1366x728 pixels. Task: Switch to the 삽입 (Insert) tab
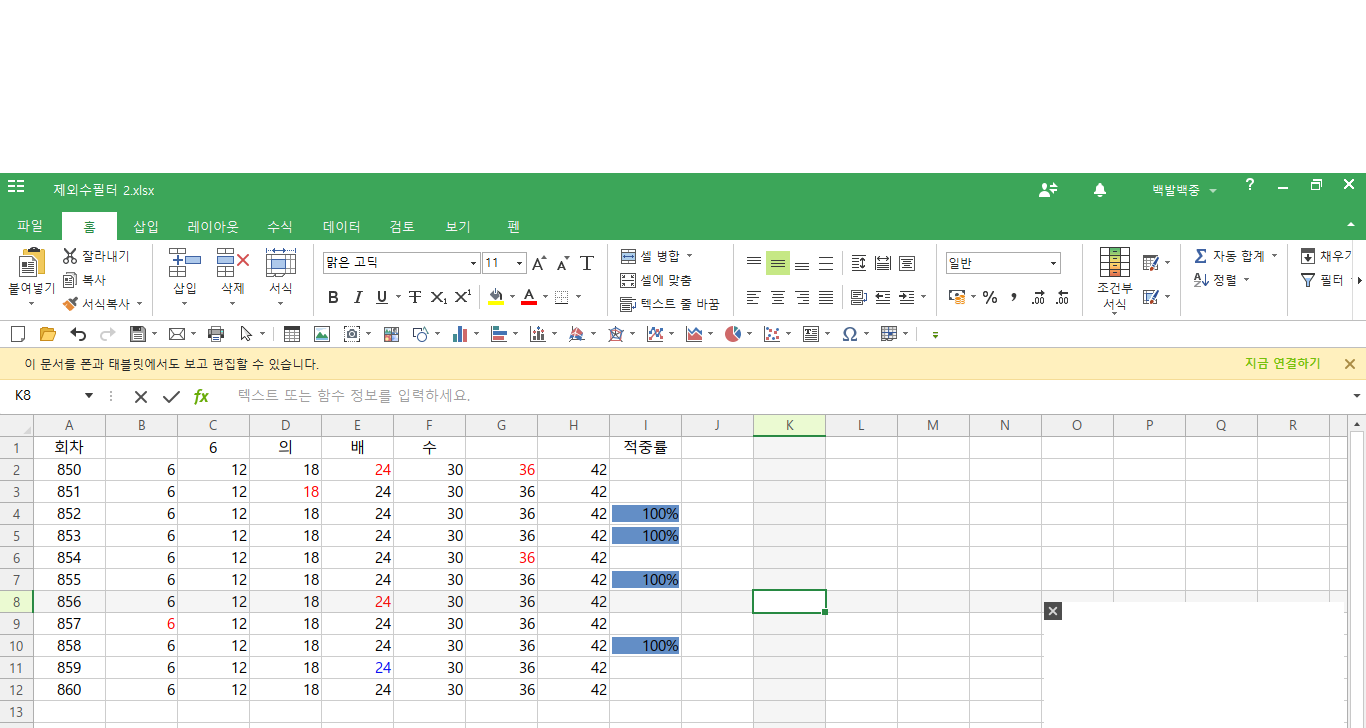pyautogui.click(x=146, y=227)
